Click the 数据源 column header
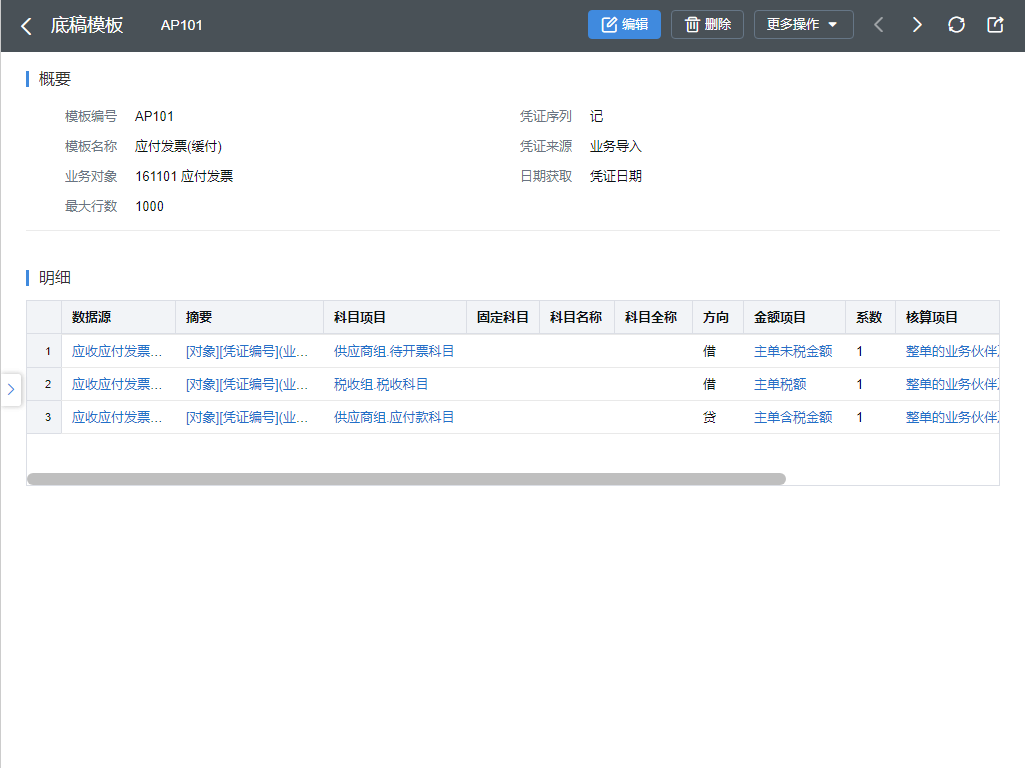The height and width of the screenshot is (768, 1025). point(118,318)
